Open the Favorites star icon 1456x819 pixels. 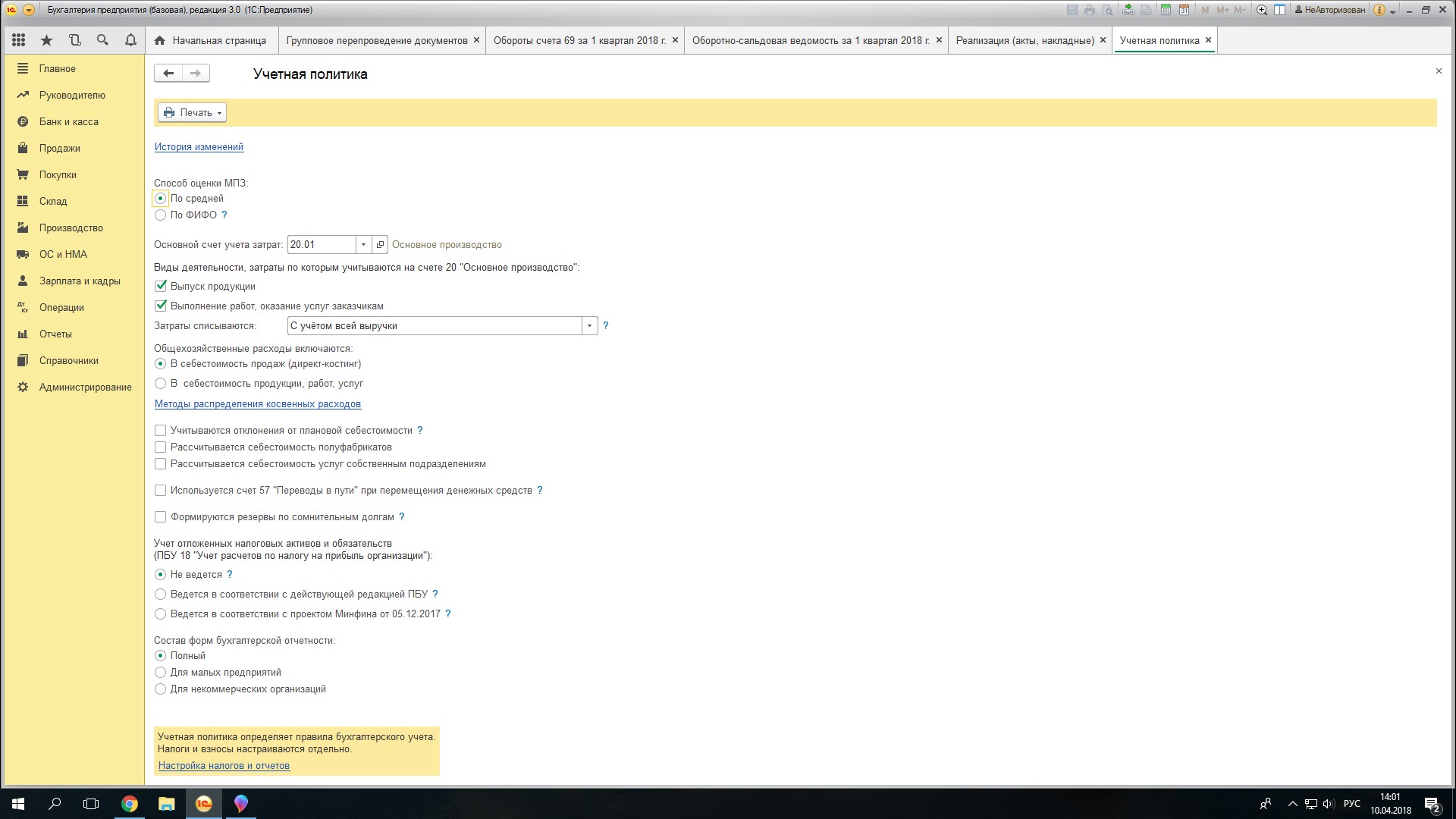46,40
